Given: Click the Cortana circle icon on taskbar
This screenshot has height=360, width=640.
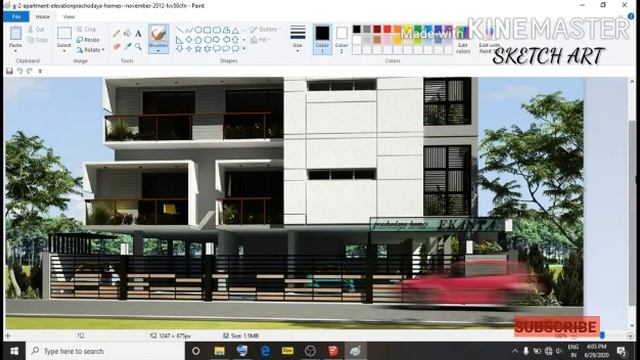Looking at the screenshot, I should [196, 351].
